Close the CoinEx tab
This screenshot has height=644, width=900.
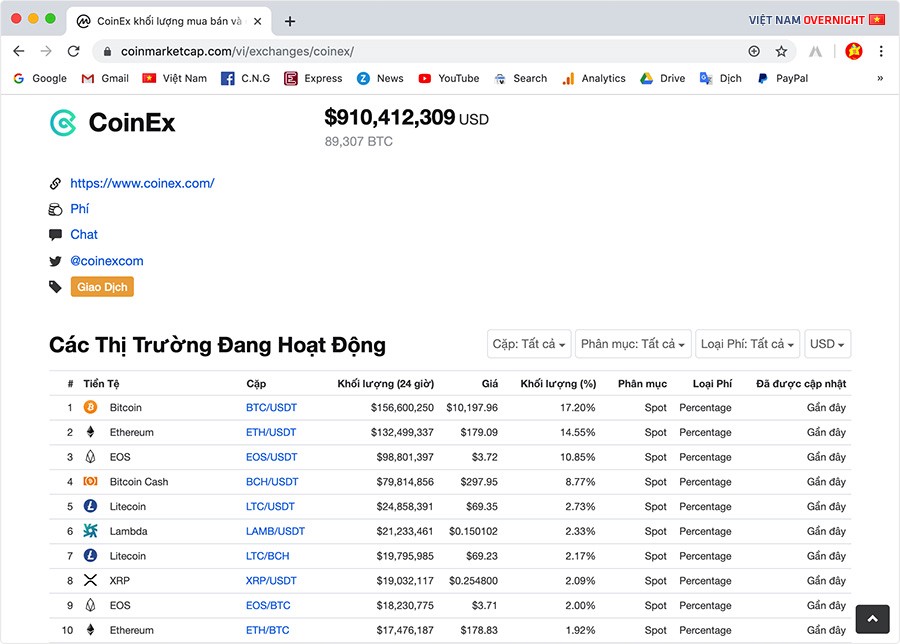(258, 21)
